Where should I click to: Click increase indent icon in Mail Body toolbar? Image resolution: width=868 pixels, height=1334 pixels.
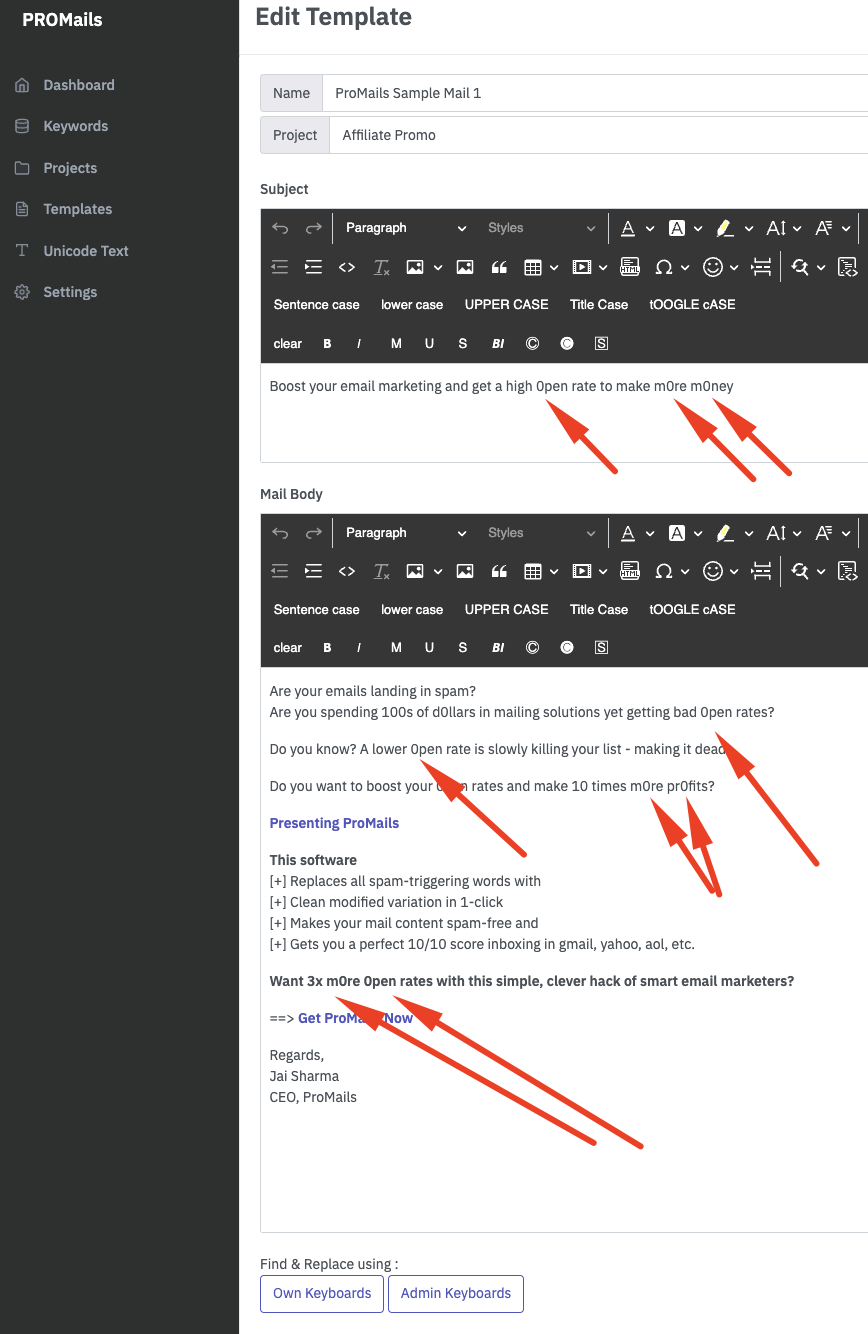[x=313, y=572]
